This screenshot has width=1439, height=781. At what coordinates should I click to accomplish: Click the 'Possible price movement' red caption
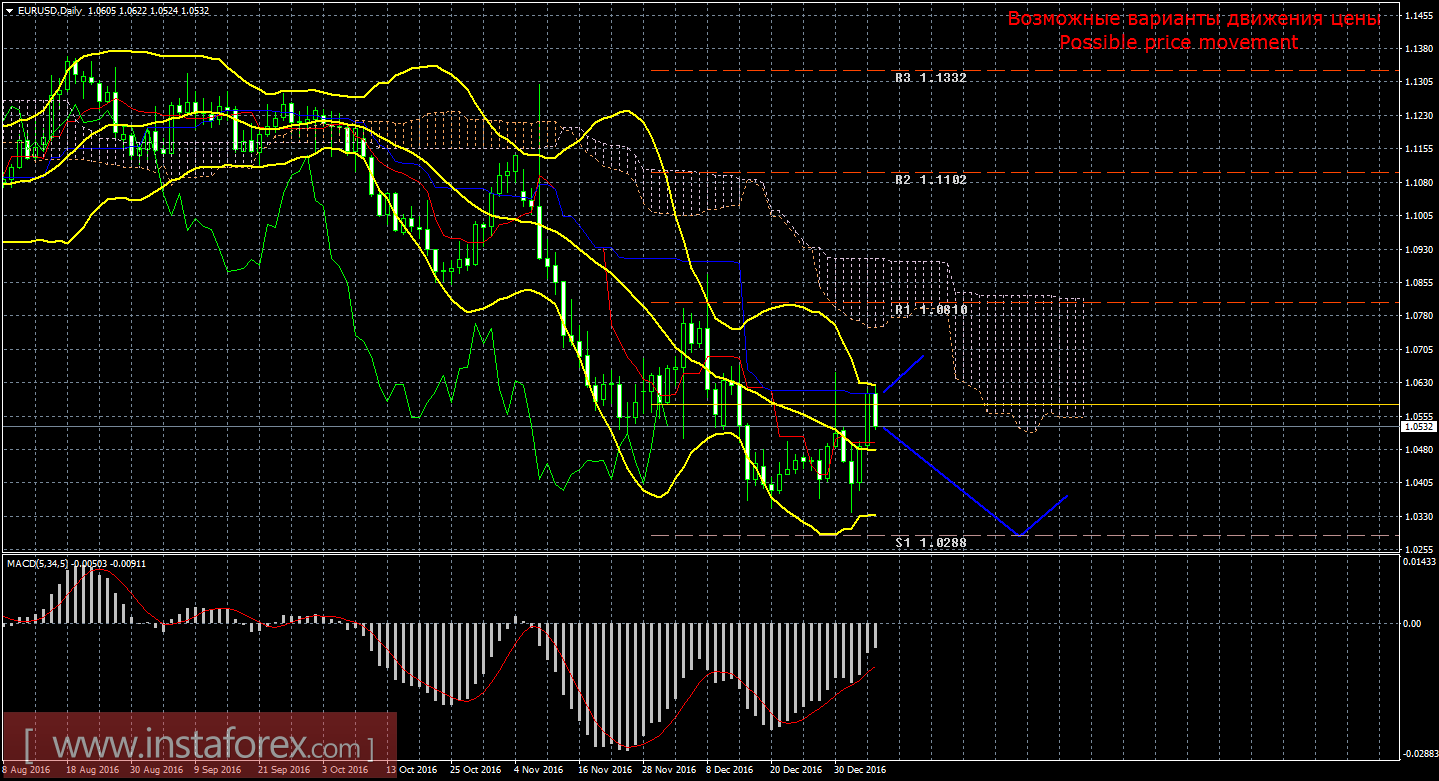click(x=1178, y=42)
